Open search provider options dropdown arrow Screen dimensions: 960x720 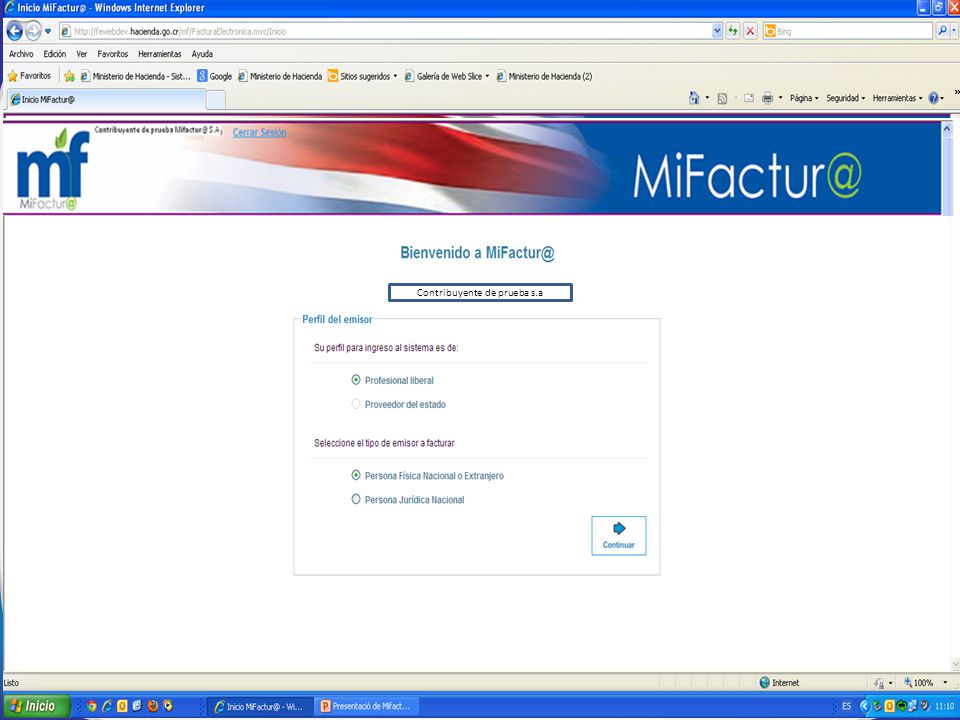pos(954,31)
